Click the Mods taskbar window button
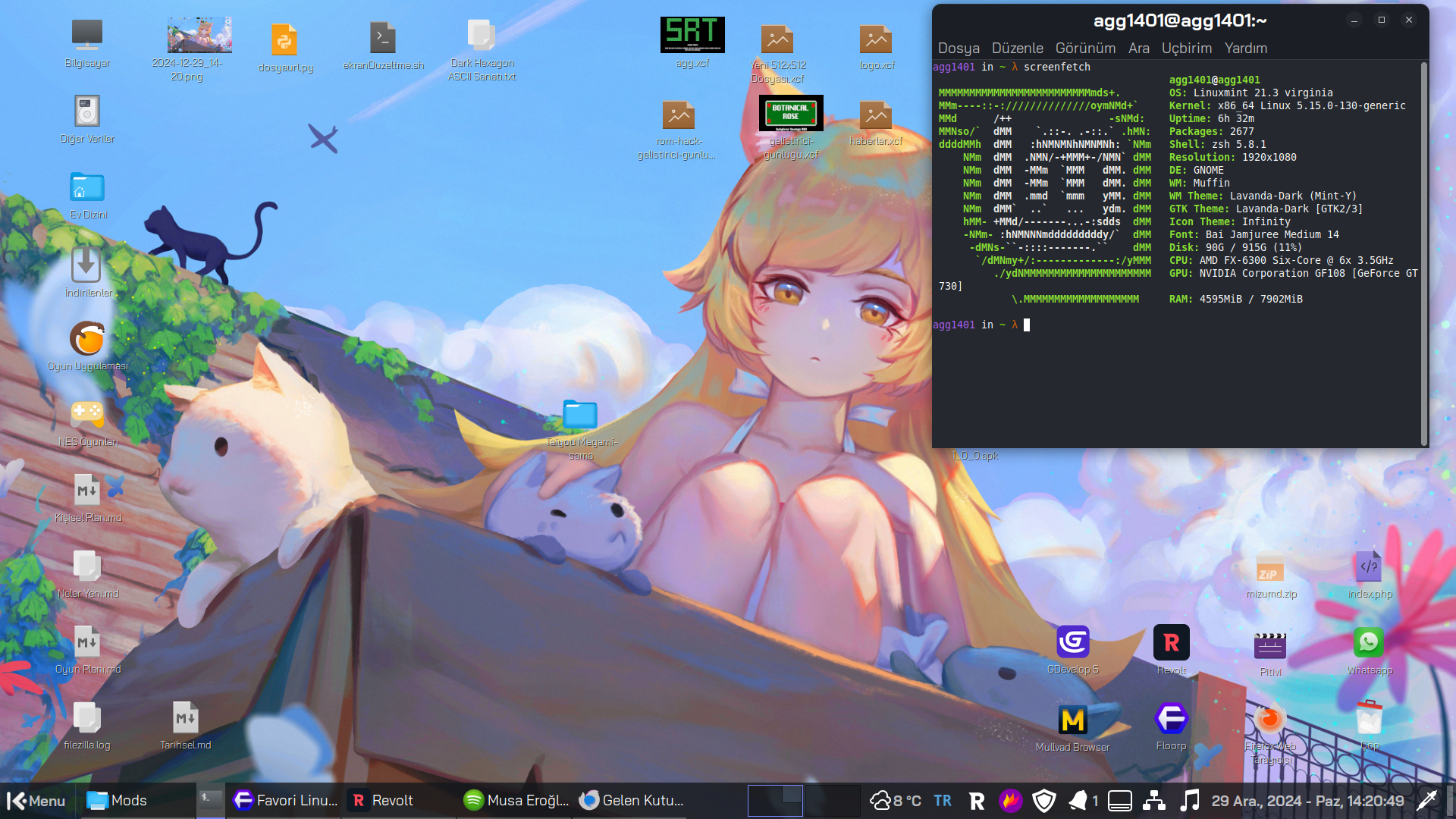Screen dimensions: 1456x819 coord(117,801)
